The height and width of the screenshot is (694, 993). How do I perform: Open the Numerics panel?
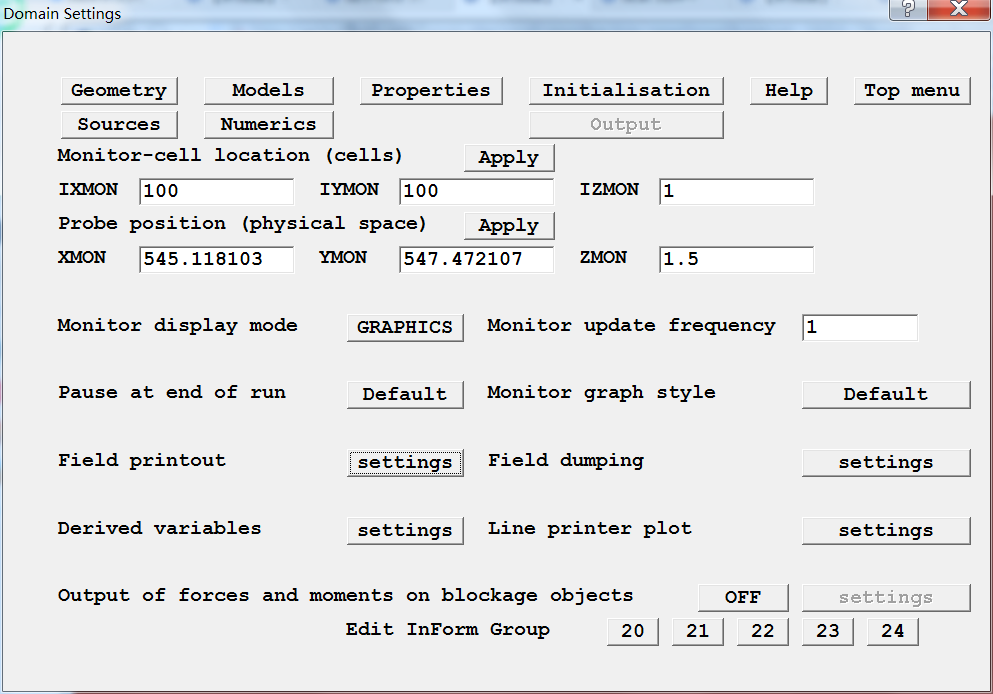tap(268, 125)
